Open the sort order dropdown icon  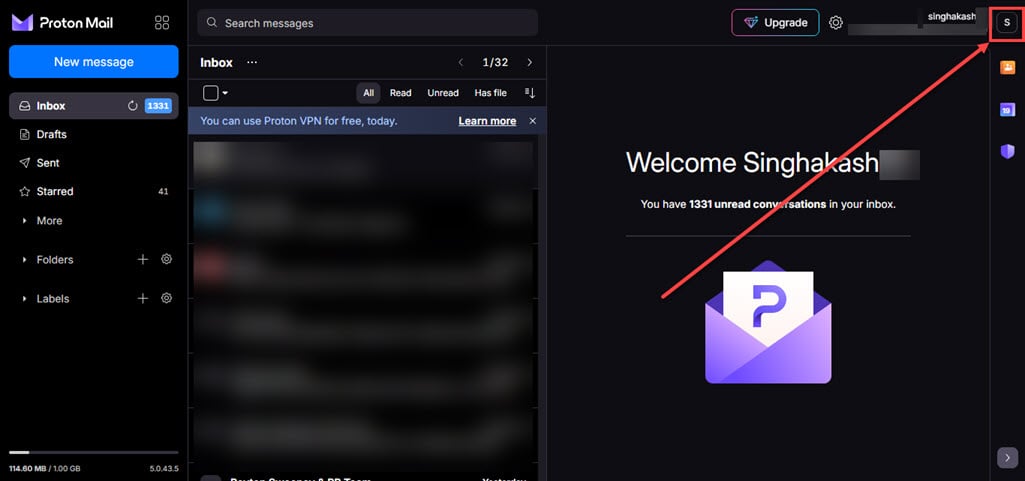coord(530,93)
